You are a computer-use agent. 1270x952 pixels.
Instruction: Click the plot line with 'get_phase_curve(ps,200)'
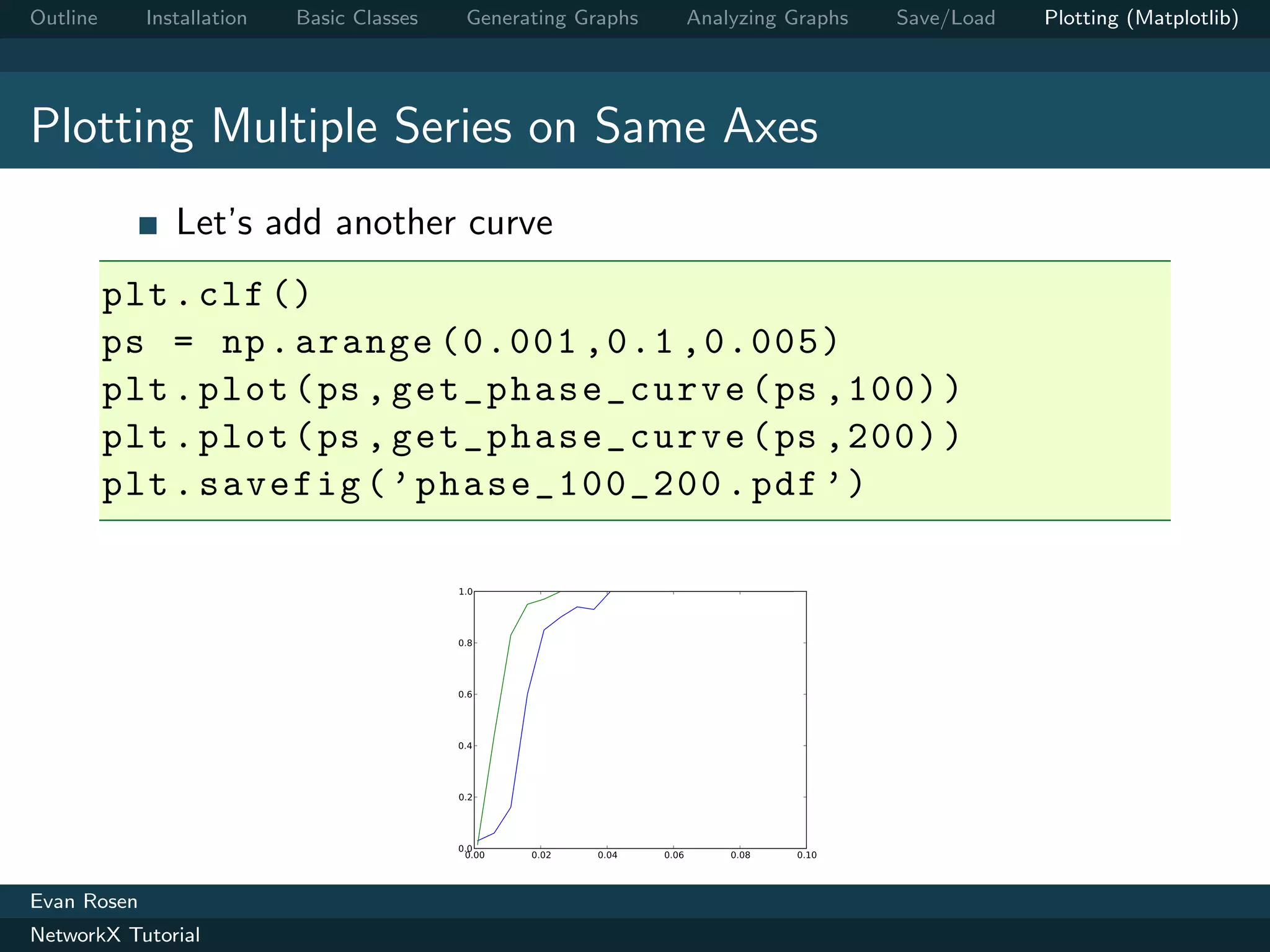pos(531,438)
